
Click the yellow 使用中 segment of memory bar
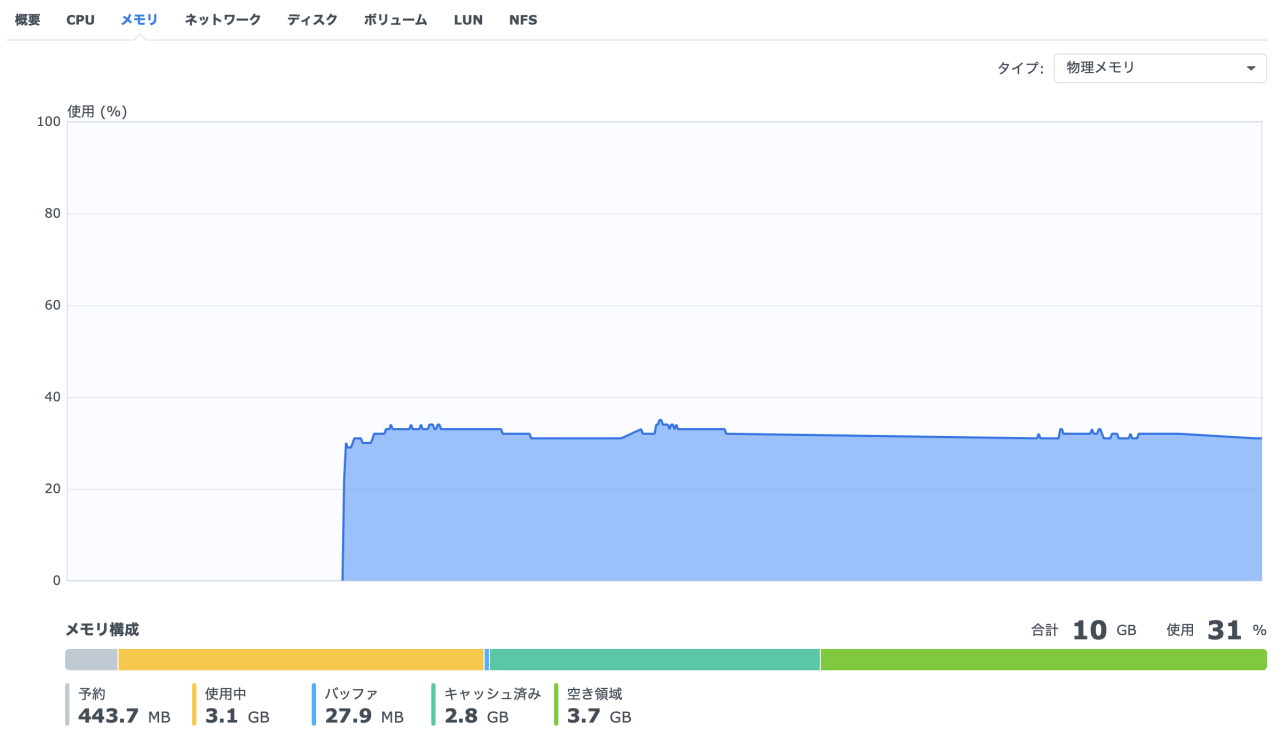click(x=300, y=660)
